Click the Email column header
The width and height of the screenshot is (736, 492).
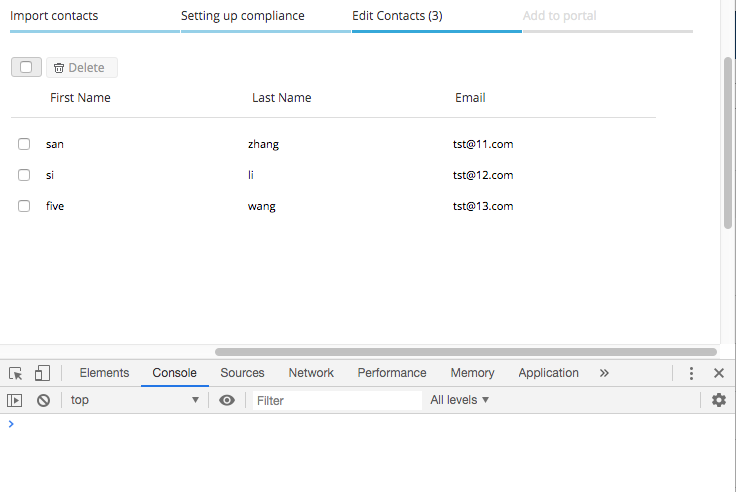pyautogui.click(x=470, y=98)
